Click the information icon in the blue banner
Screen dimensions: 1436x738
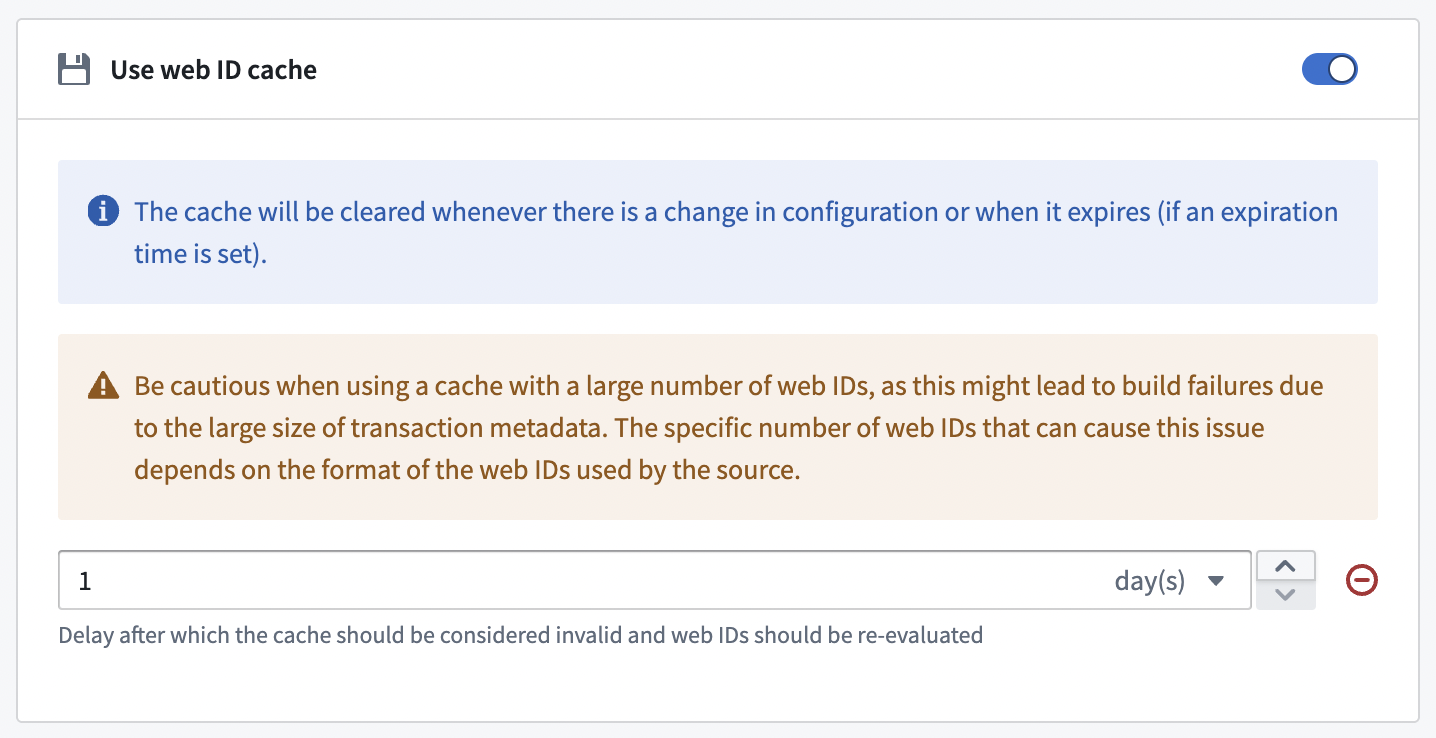coord(102,211)
